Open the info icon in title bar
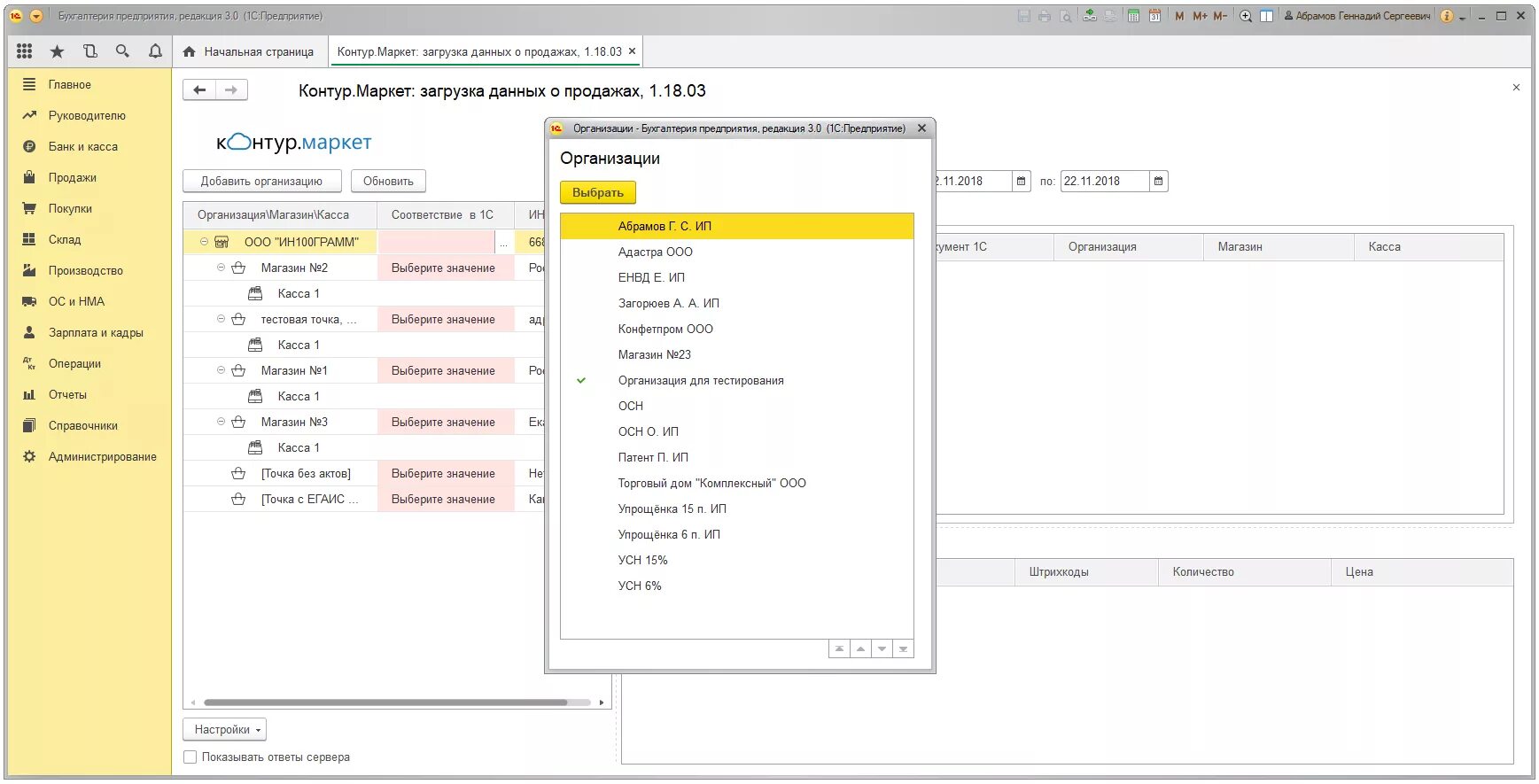 (1447, 16)
